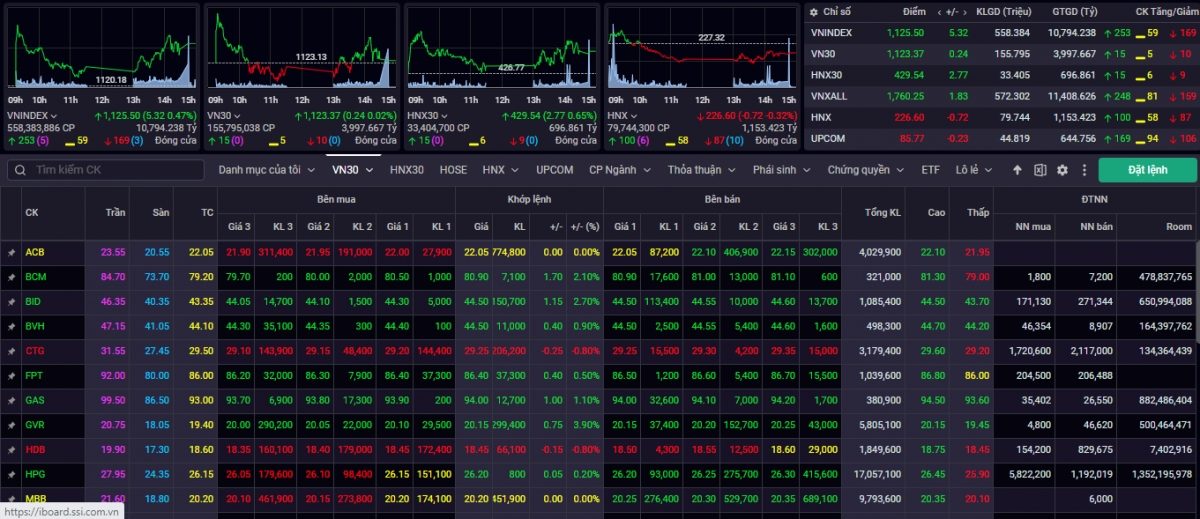
Task: Select the ETF tab
Action: coord(930,170)
